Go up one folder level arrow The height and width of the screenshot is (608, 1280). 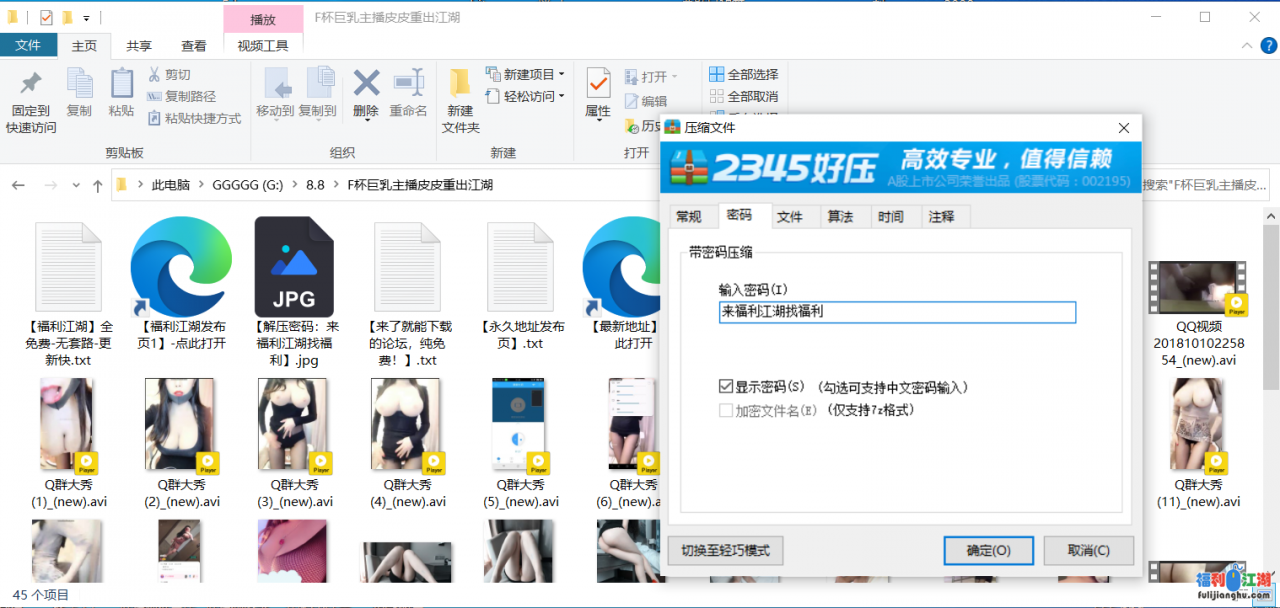[x=97, y=186]
